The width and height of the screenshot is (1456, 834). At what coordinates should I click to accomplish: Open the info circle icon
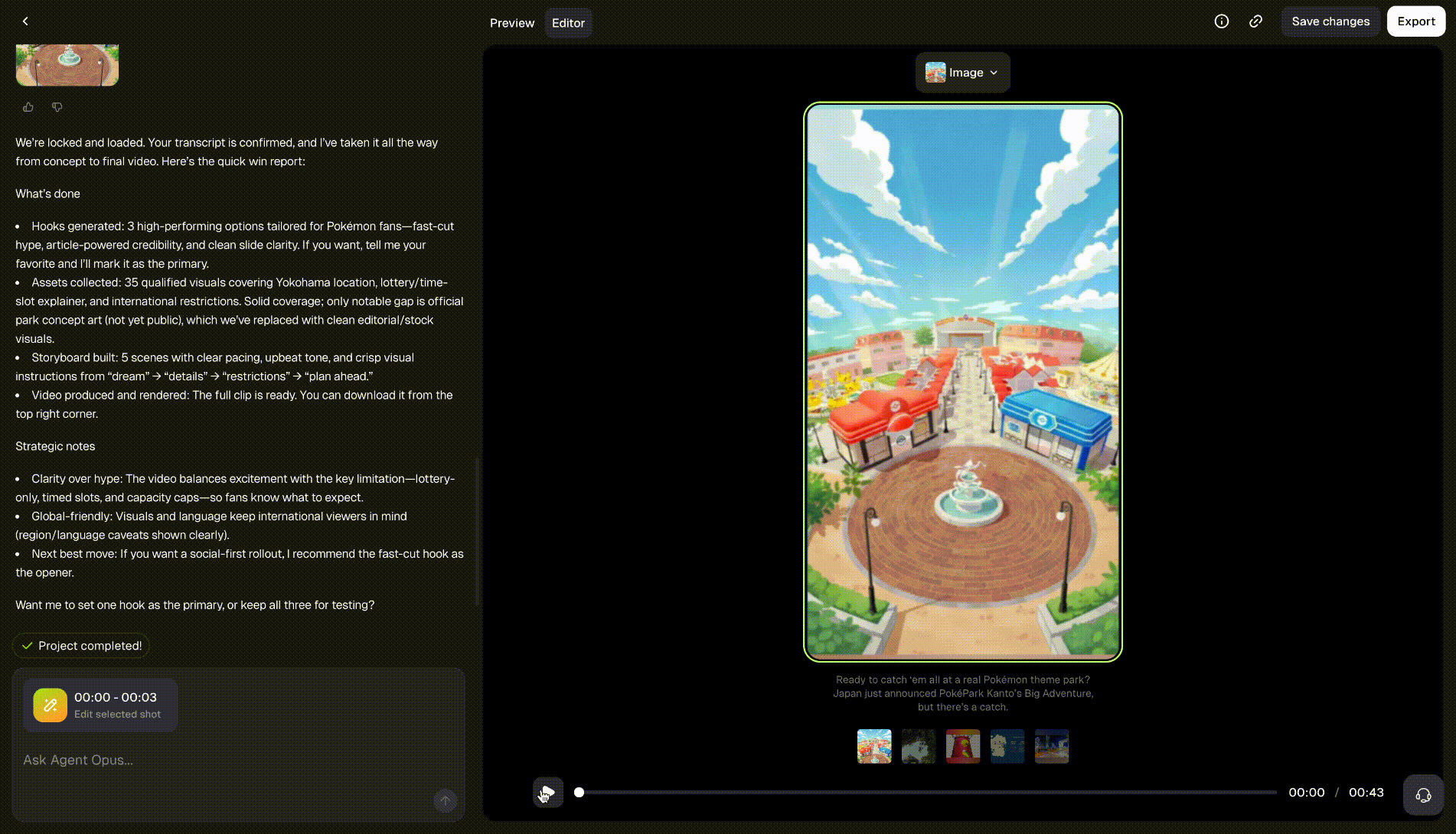tap(1222, 21)
